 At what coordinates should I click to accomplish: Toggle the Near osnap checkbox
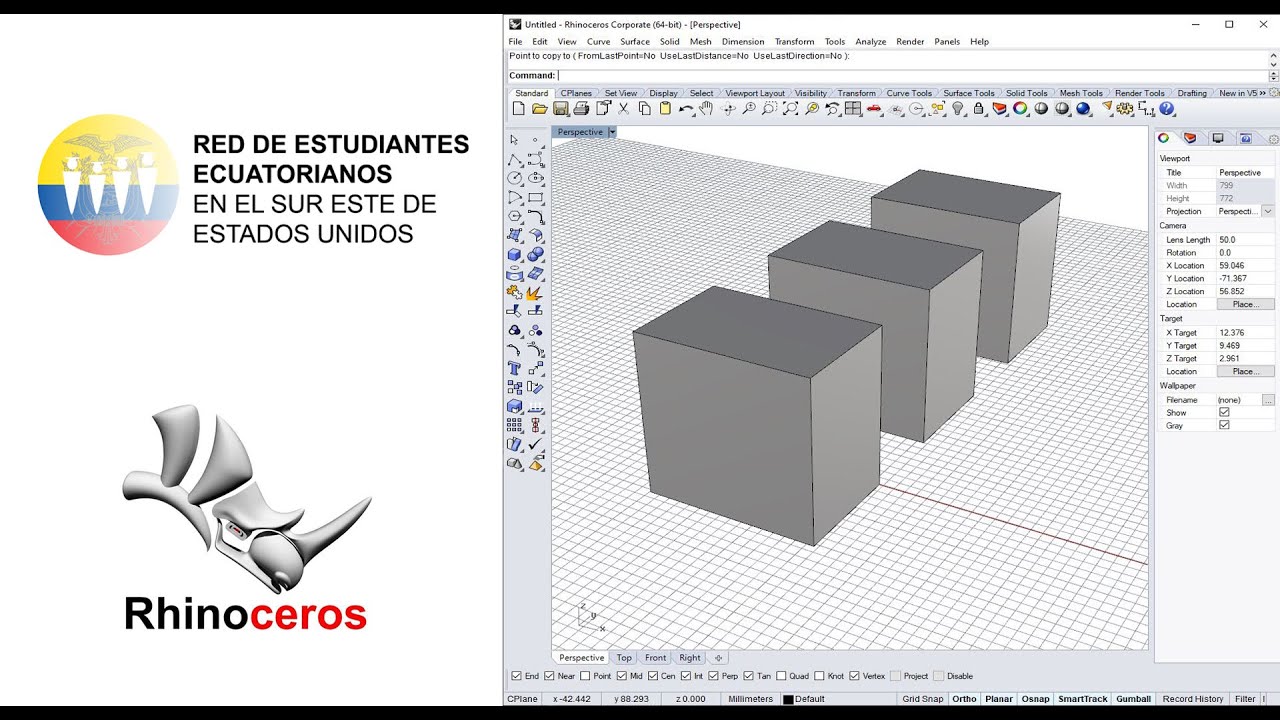(549, 676)
